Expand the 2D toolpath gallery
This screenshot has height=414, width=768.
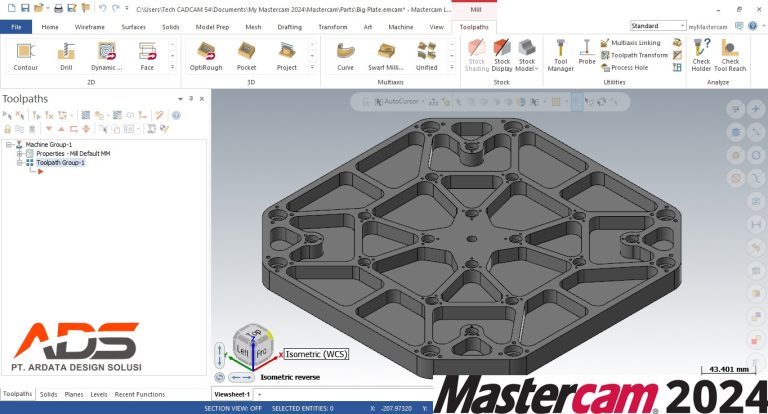tap(172, 67)
